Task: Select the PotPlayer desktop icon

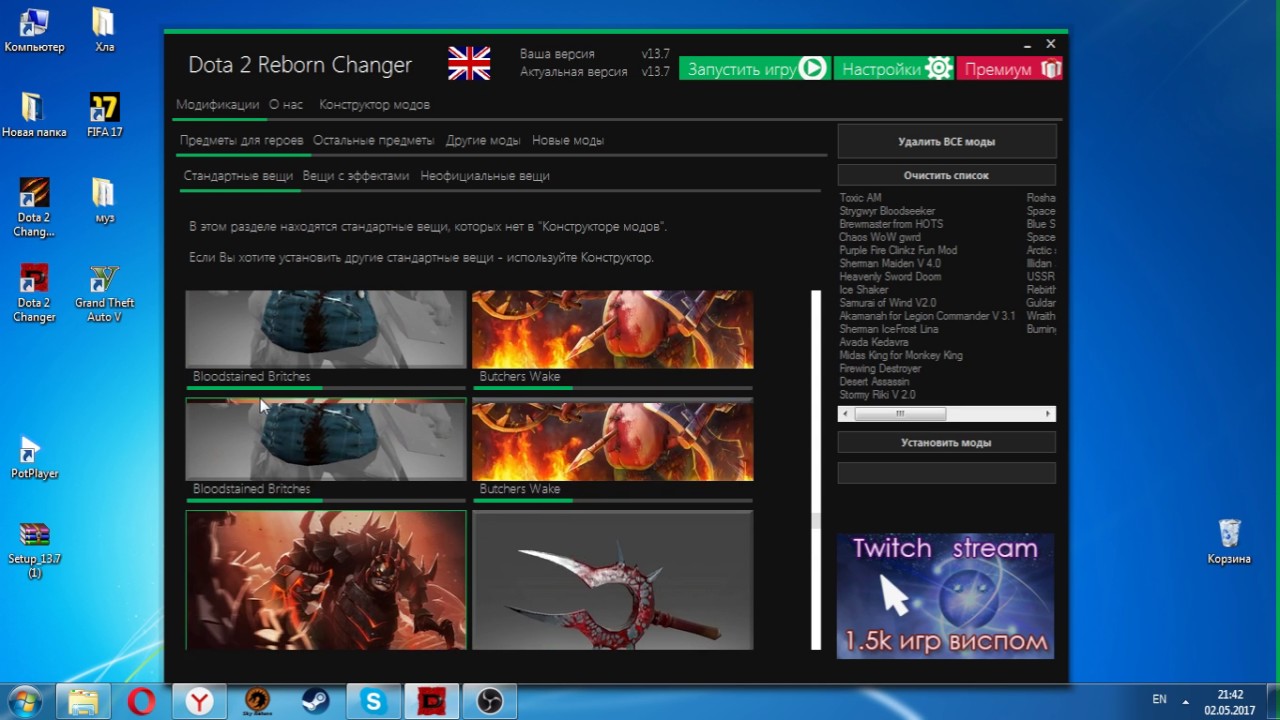Action: click(x=34, y=458)
